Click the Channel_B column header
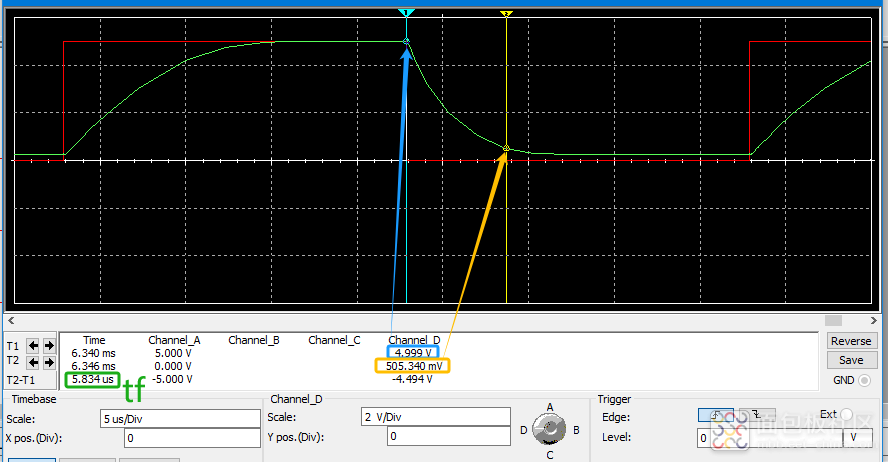Image resolution: width=888 pixels, height=462 pixels. click(x=254, y=340)
